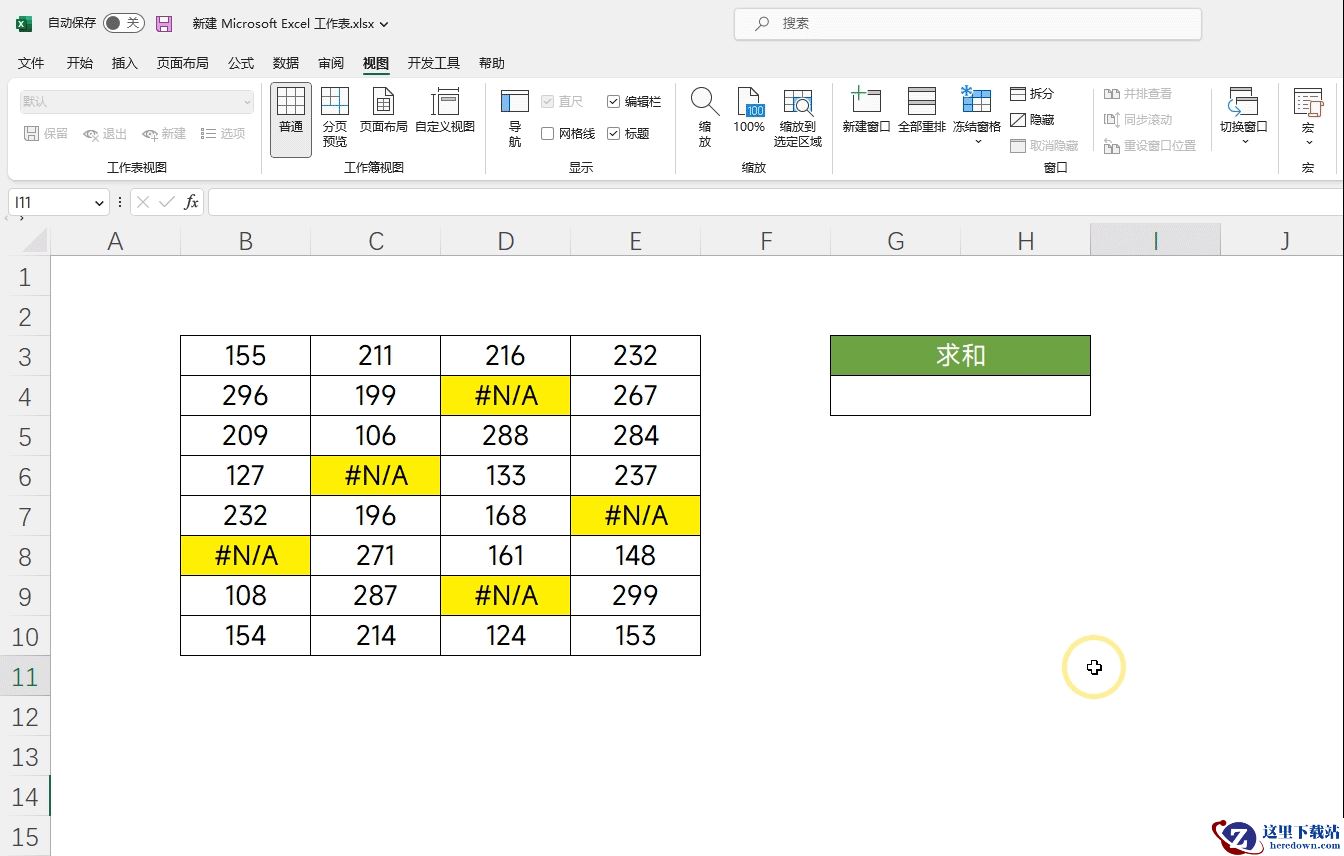Open the 文件 (File) menu

coord(31,63)
